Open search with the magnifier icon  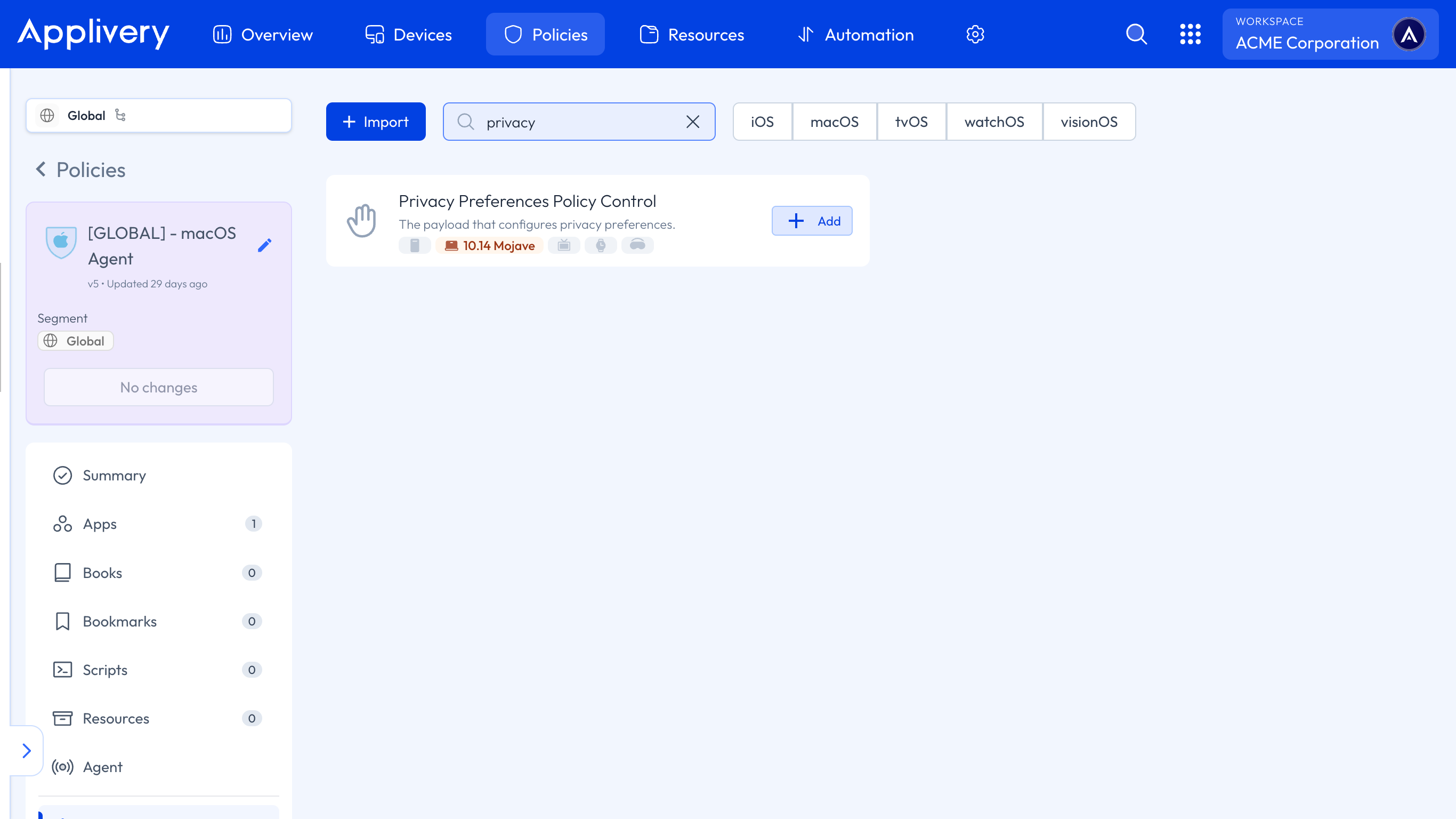coord(1136,34)
